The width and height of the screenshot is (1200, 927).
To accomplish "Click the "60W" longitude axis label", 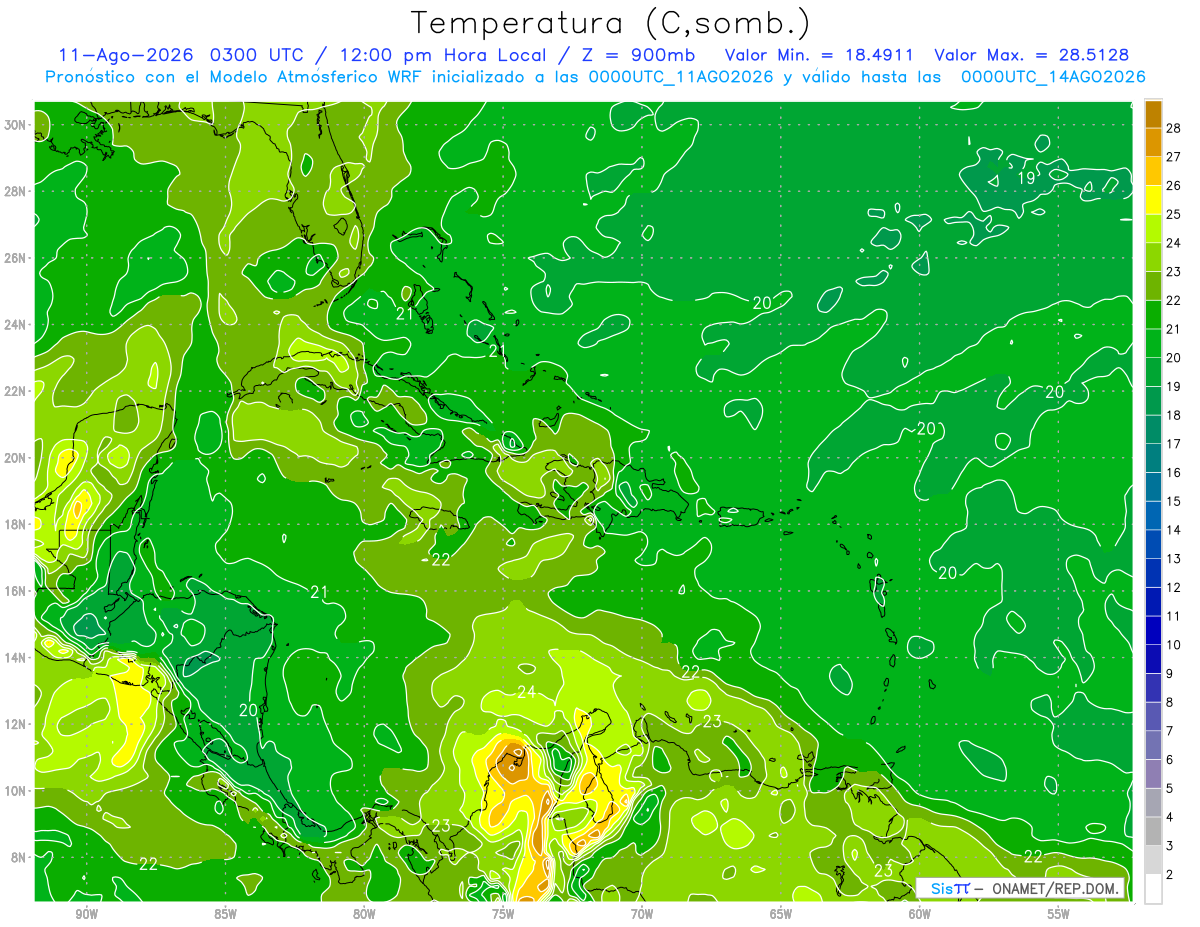I will click(920, 914).
